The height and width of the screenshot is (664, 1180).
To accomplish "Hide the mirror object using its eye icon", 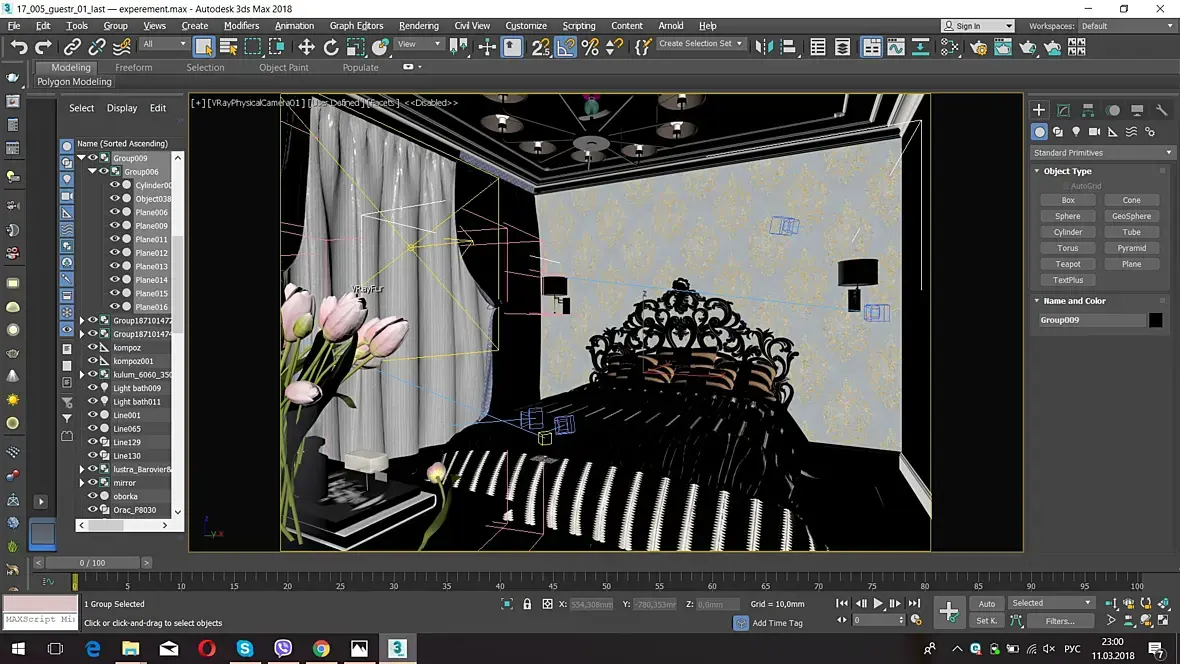I will click(x=92, y=483).
